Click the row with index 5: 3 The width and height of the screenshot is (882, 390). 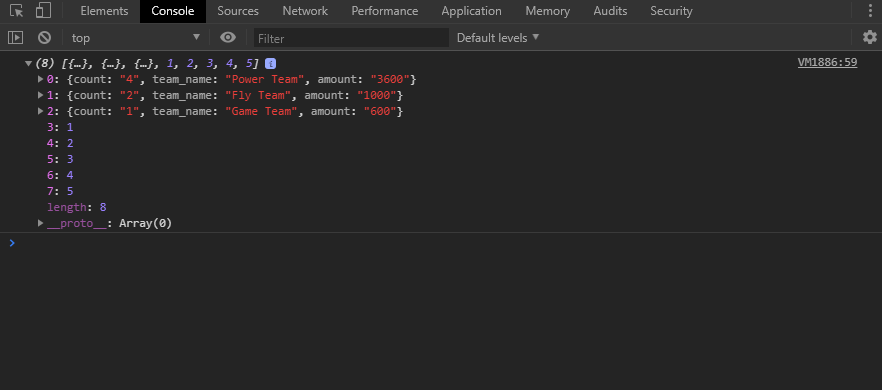[x=60, y=159]
